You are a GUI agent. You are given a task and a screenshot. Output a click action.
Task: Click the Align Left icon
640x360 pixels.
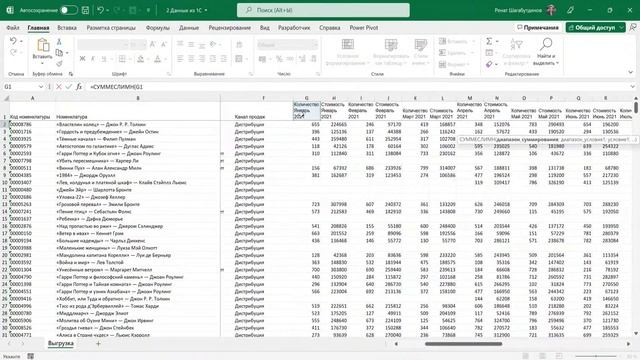tap(180, 59)
